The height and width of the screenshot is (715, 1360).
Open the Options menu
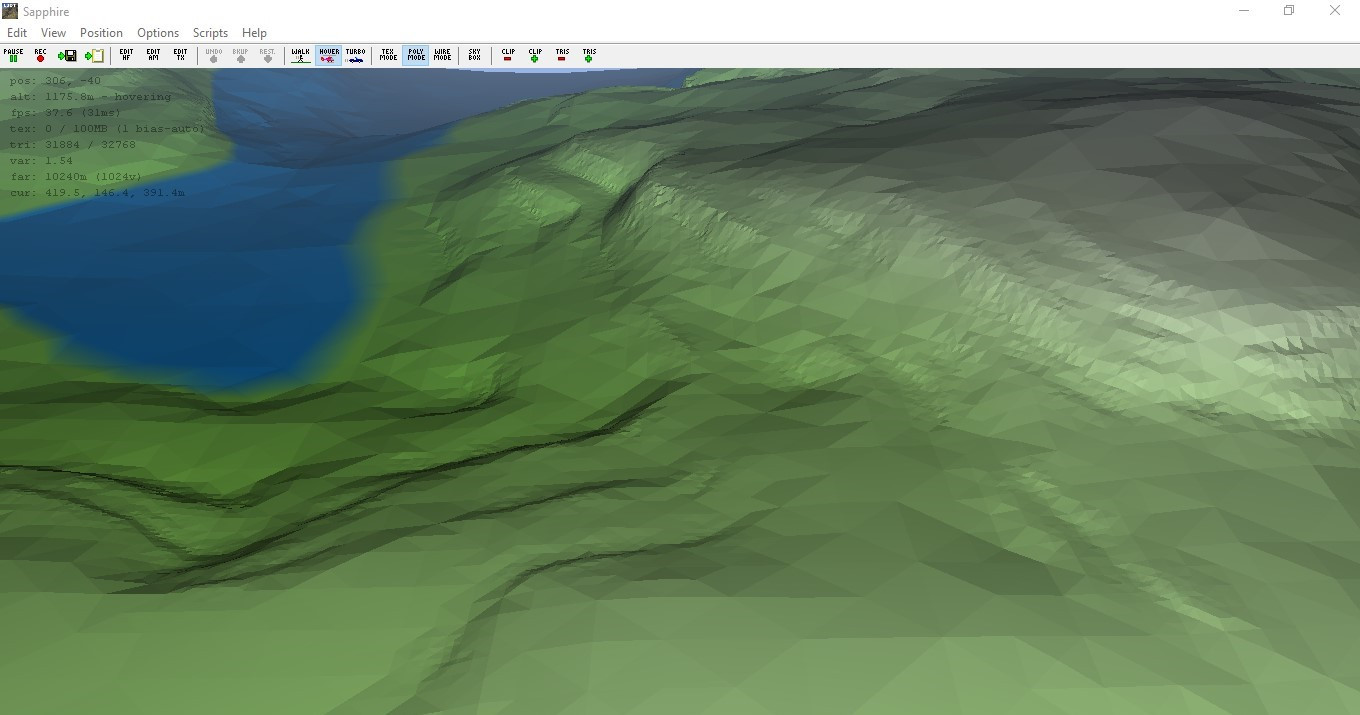158,33
